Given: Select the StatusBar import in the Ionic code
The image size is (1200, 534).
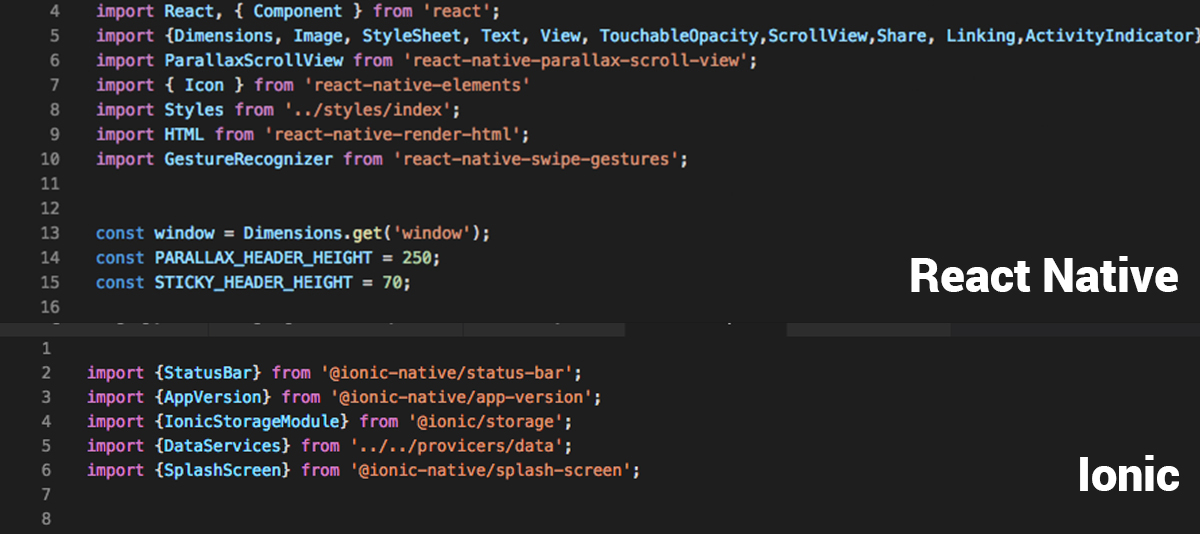Looking at the screenshot, I should [209, 372].
